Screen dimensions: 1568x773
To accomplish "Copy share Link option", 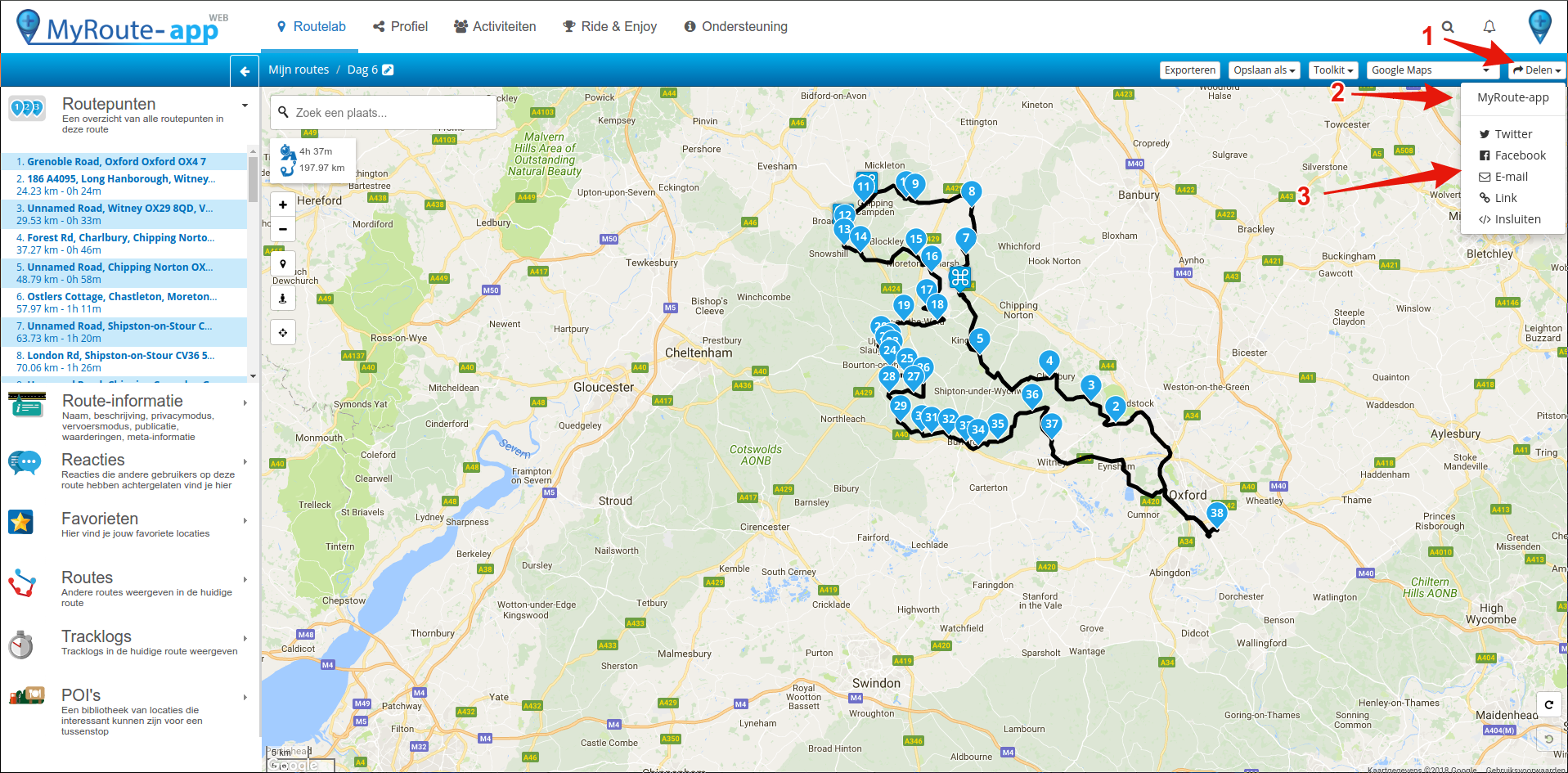I will [1512, 198].
